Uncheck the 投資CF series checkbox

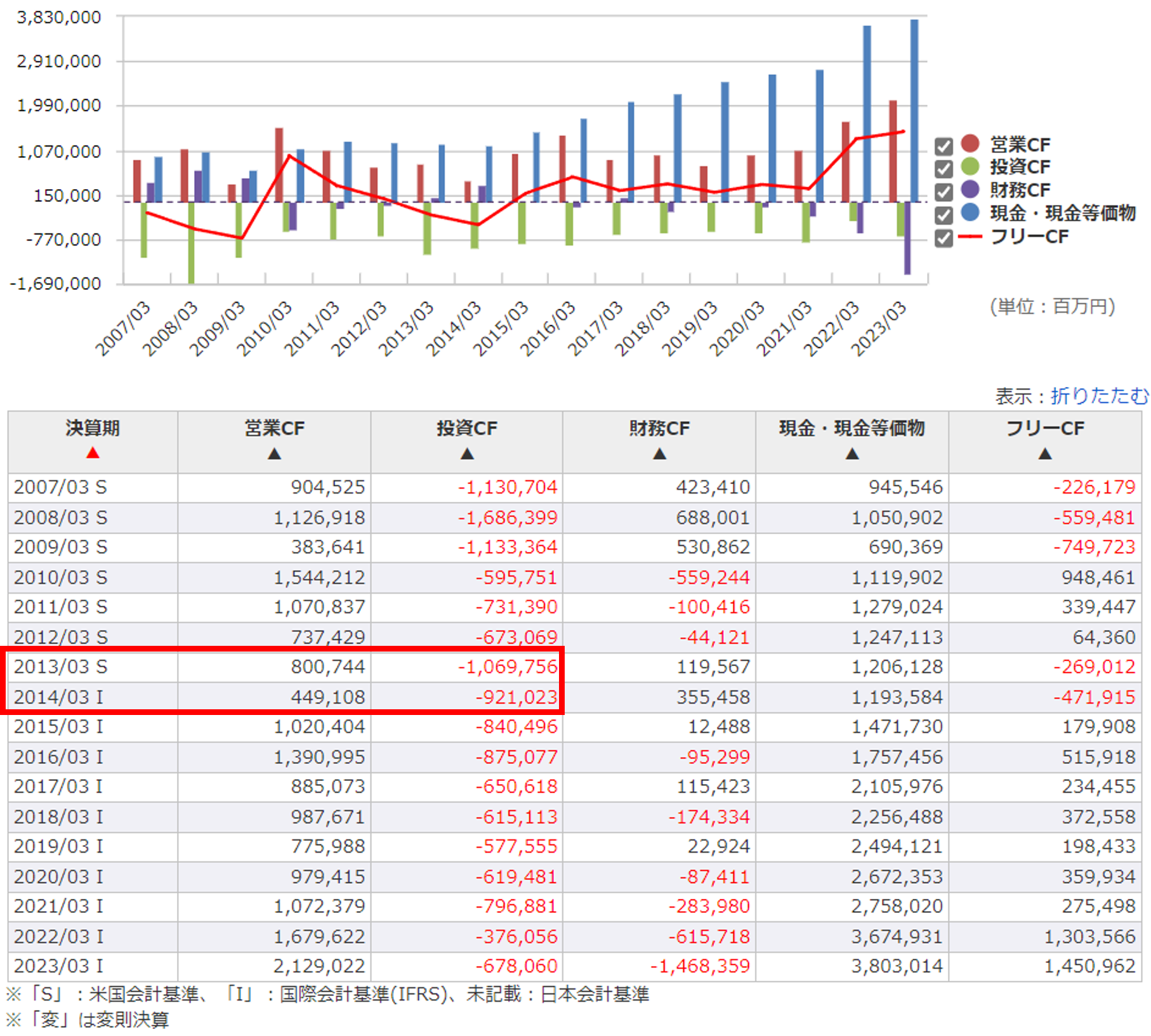pyautogui.click(x=944, y=169)
